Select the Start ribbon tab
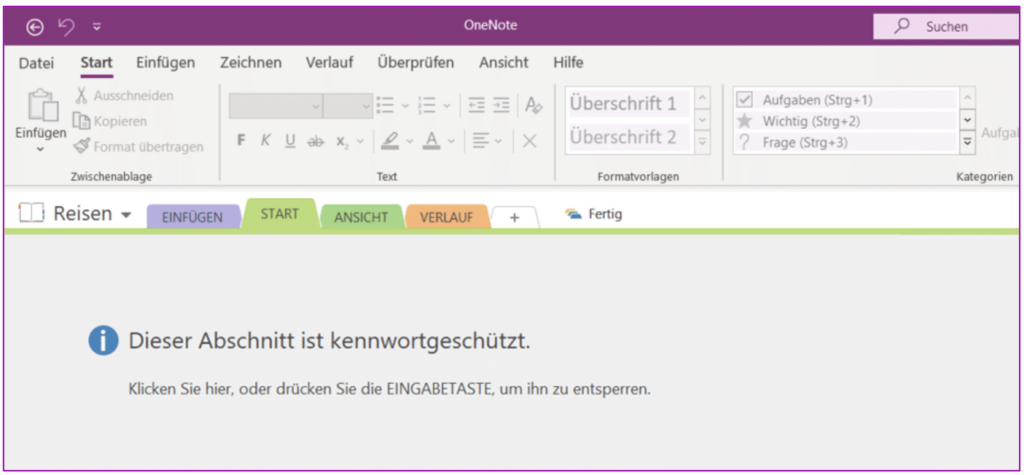Image resolution: width=1024 pixels, height=475 pixels. click(x=96, y=63)
